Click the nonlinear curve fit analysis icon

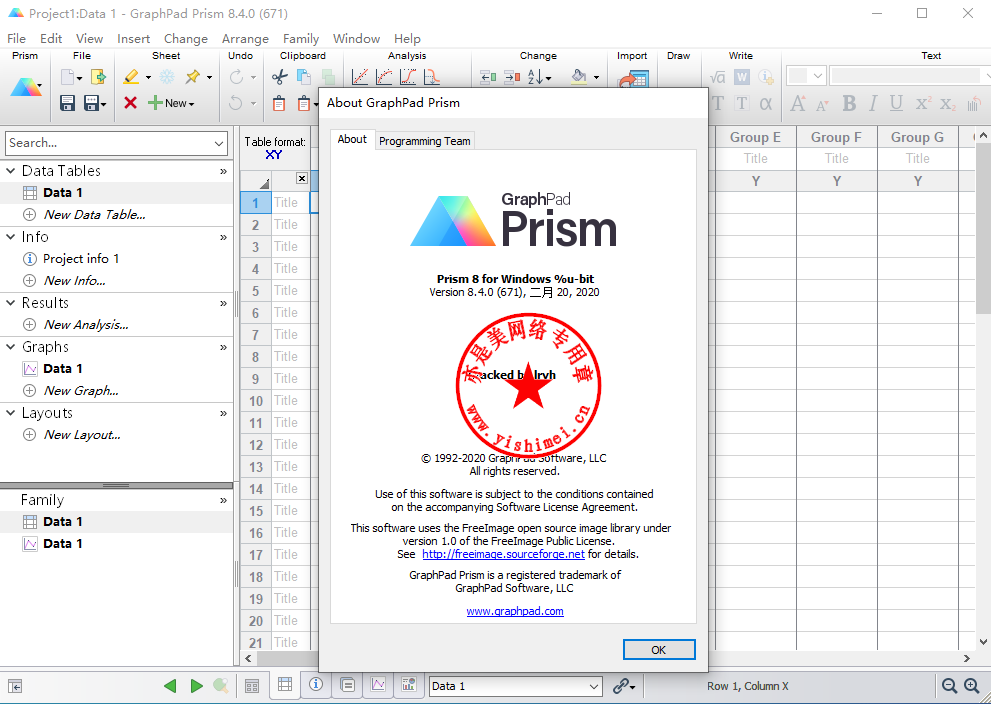384,77
